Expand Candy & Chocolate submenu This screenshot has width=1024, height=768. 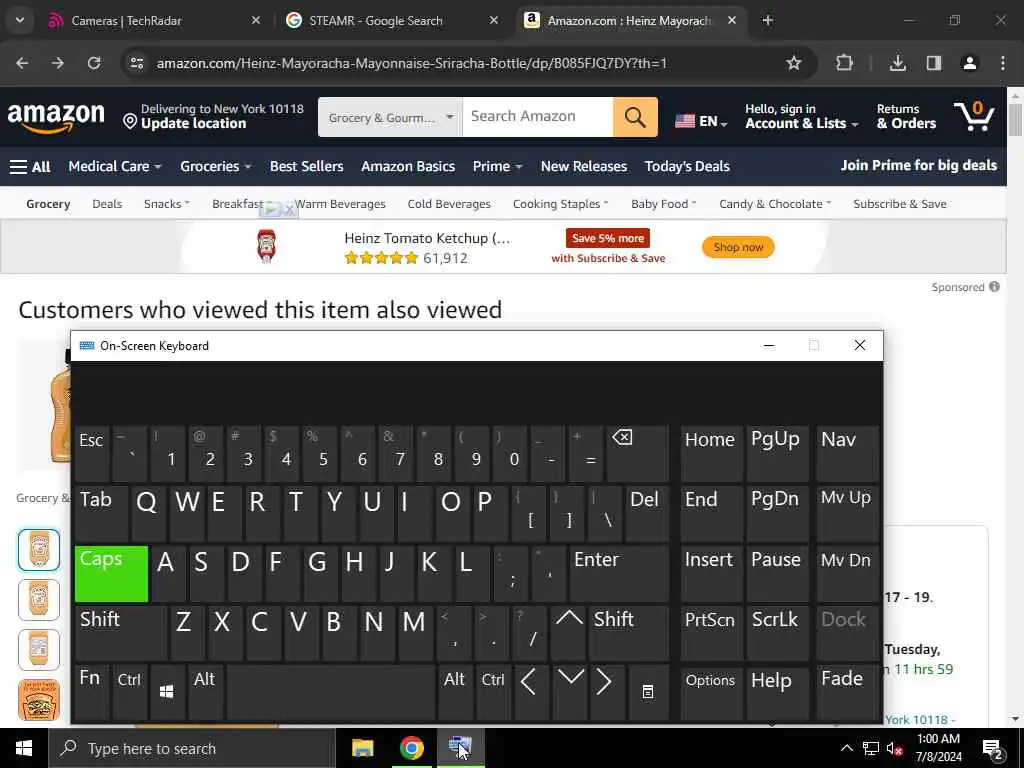(x=775, y=204)
